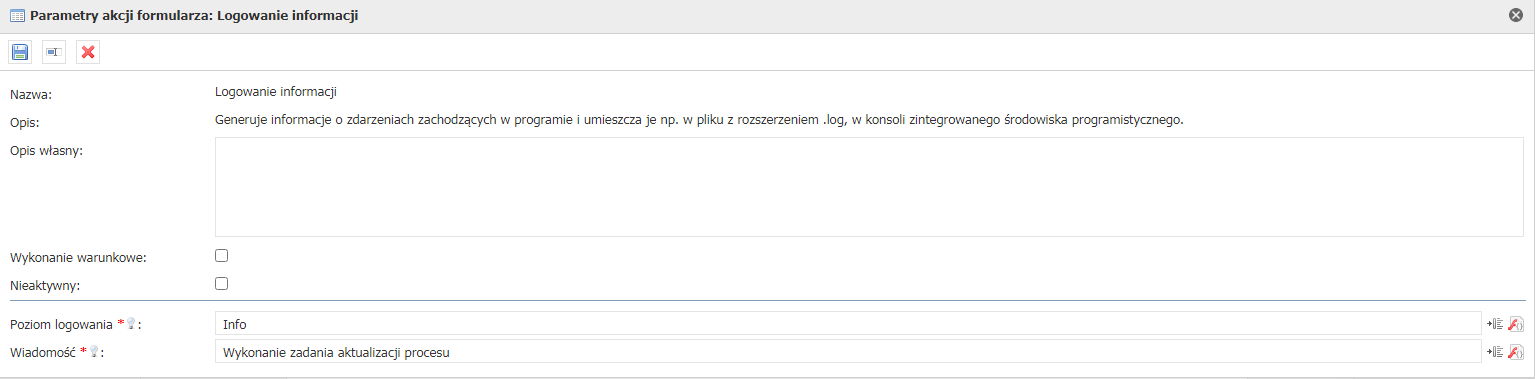Open the function editor icon beside Poziom logowania

point(1516,323)
